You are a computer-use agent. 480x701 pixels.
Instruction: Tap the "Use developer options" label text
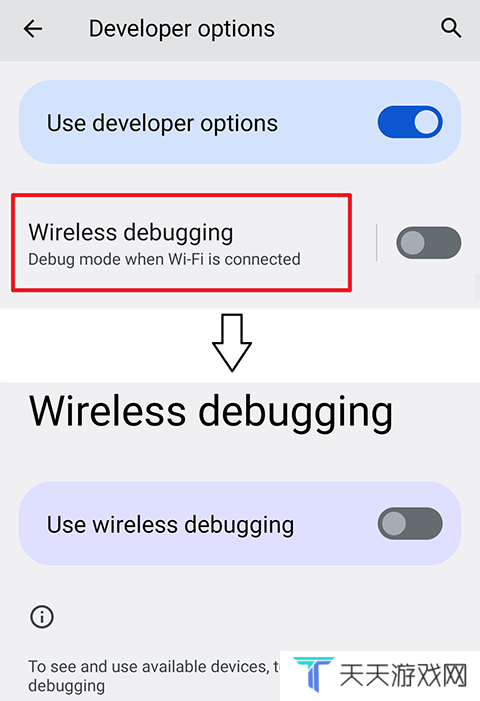pyautogui.click(x=162, y=123)
